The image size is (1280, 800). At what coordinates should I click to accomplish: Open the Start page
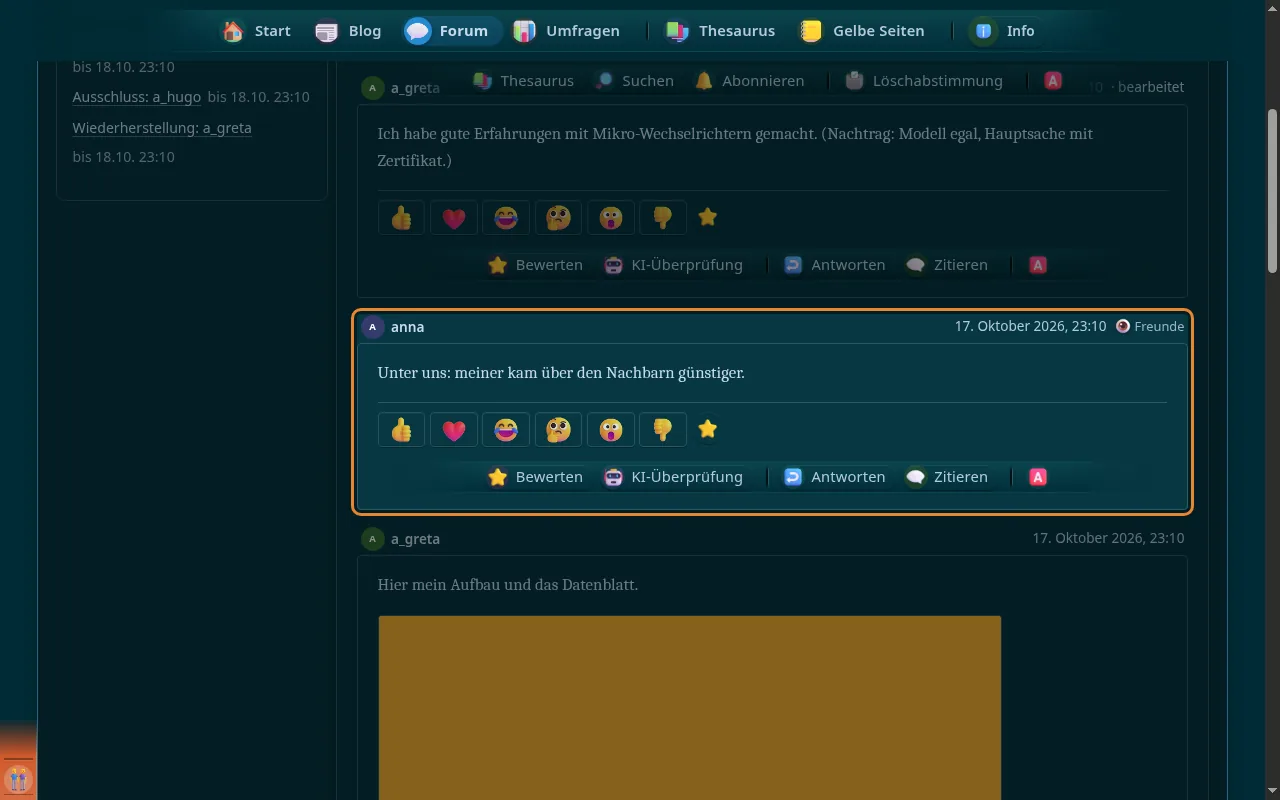(x=257, y=31)
